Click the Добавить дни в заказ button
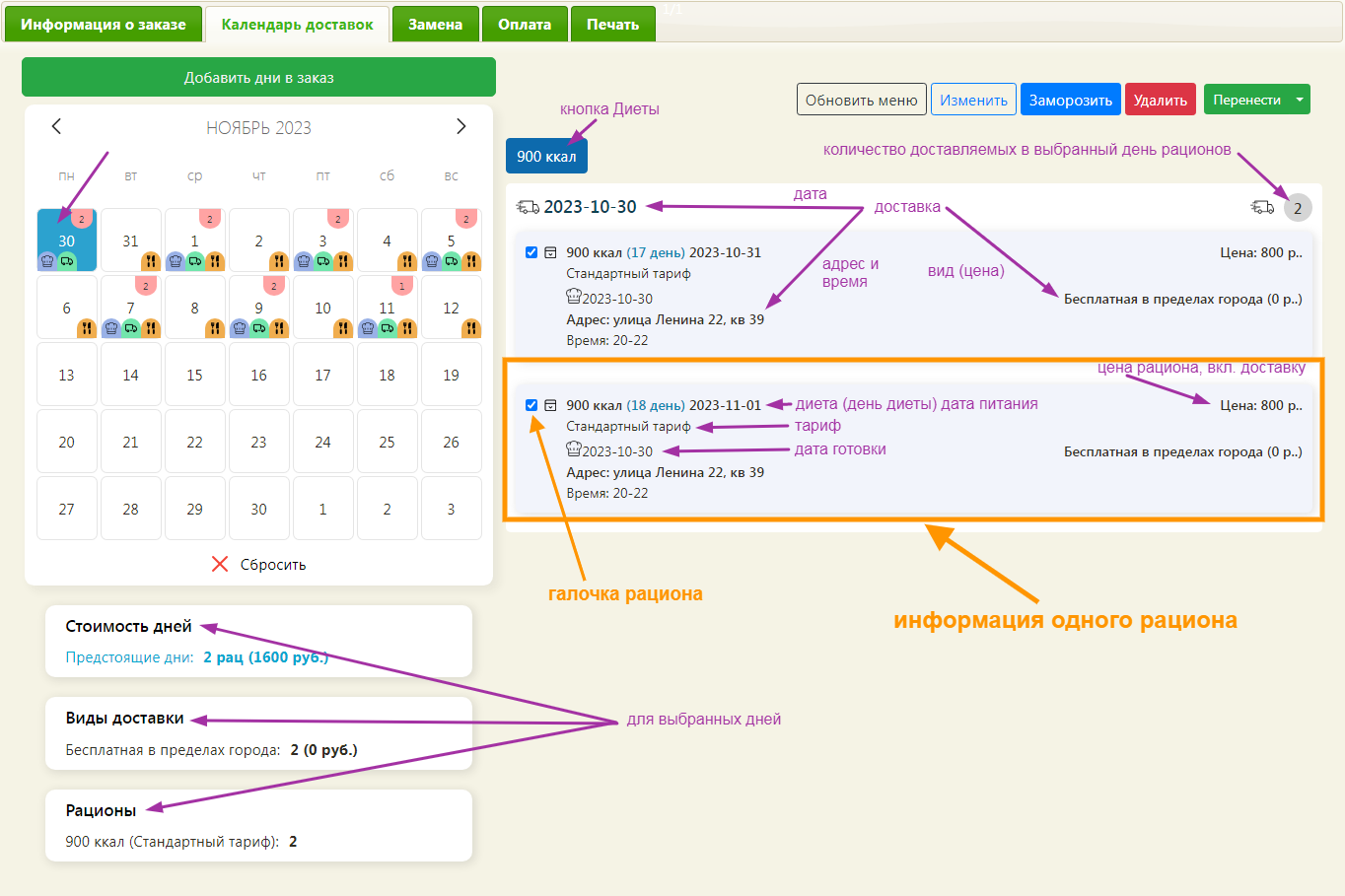The image size is (1345, 896). pyautogui.click(x=258, y=77)
